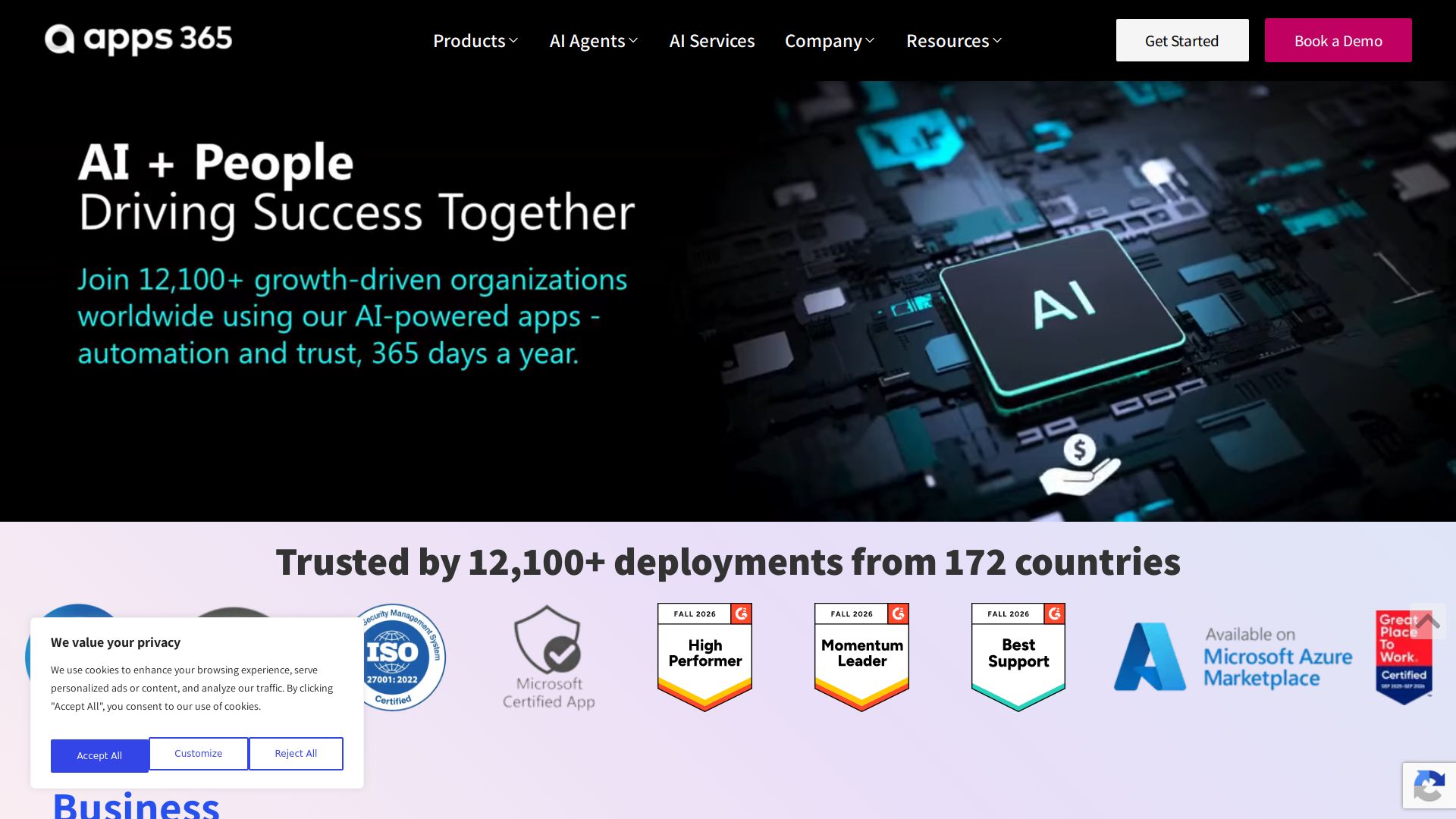Screen dimensions: 1456x819
Task: Click the 'We value your privacy' title
Action: pyautogui.click(x=115, y=642)
